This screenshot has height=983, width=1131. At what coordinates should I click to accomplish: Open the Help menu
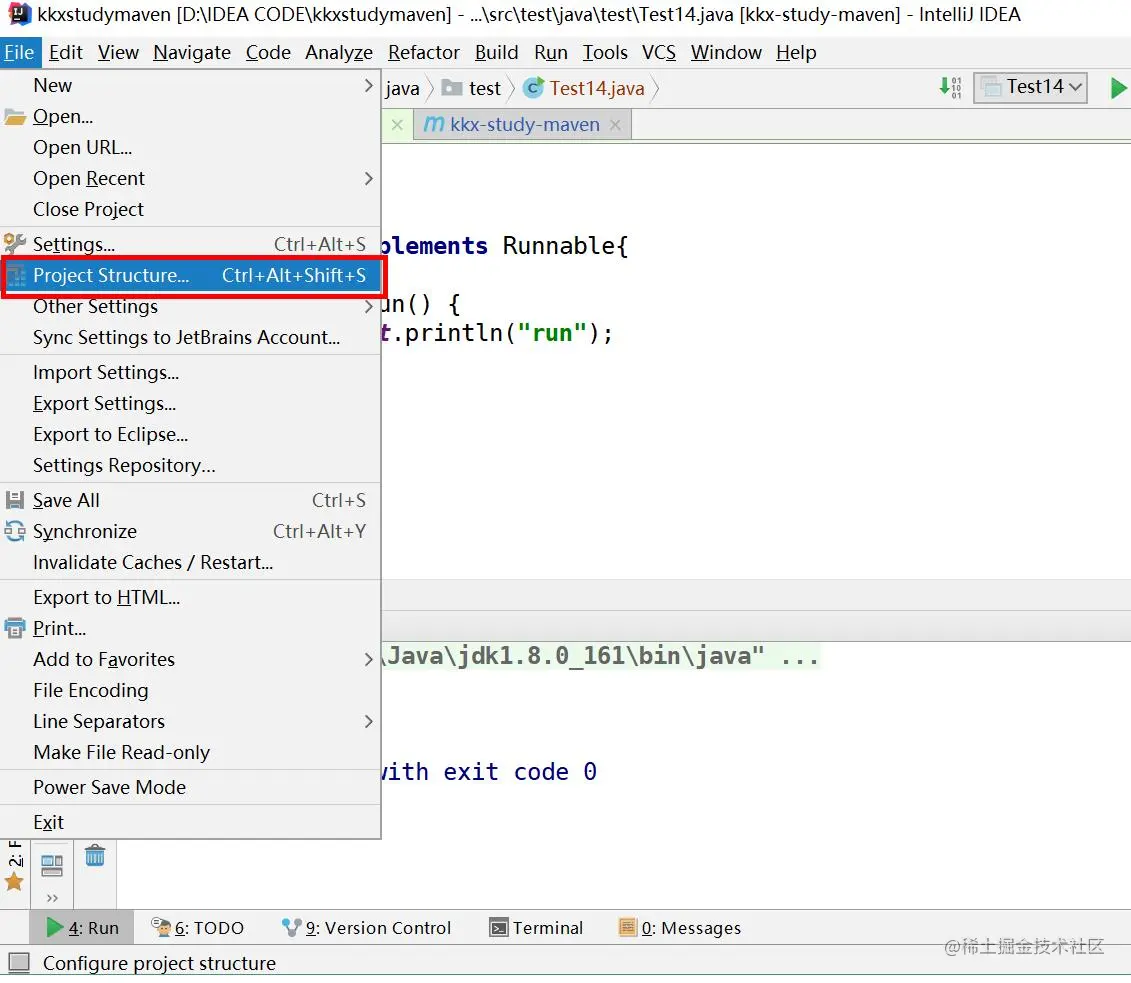[x=796, y=53]
